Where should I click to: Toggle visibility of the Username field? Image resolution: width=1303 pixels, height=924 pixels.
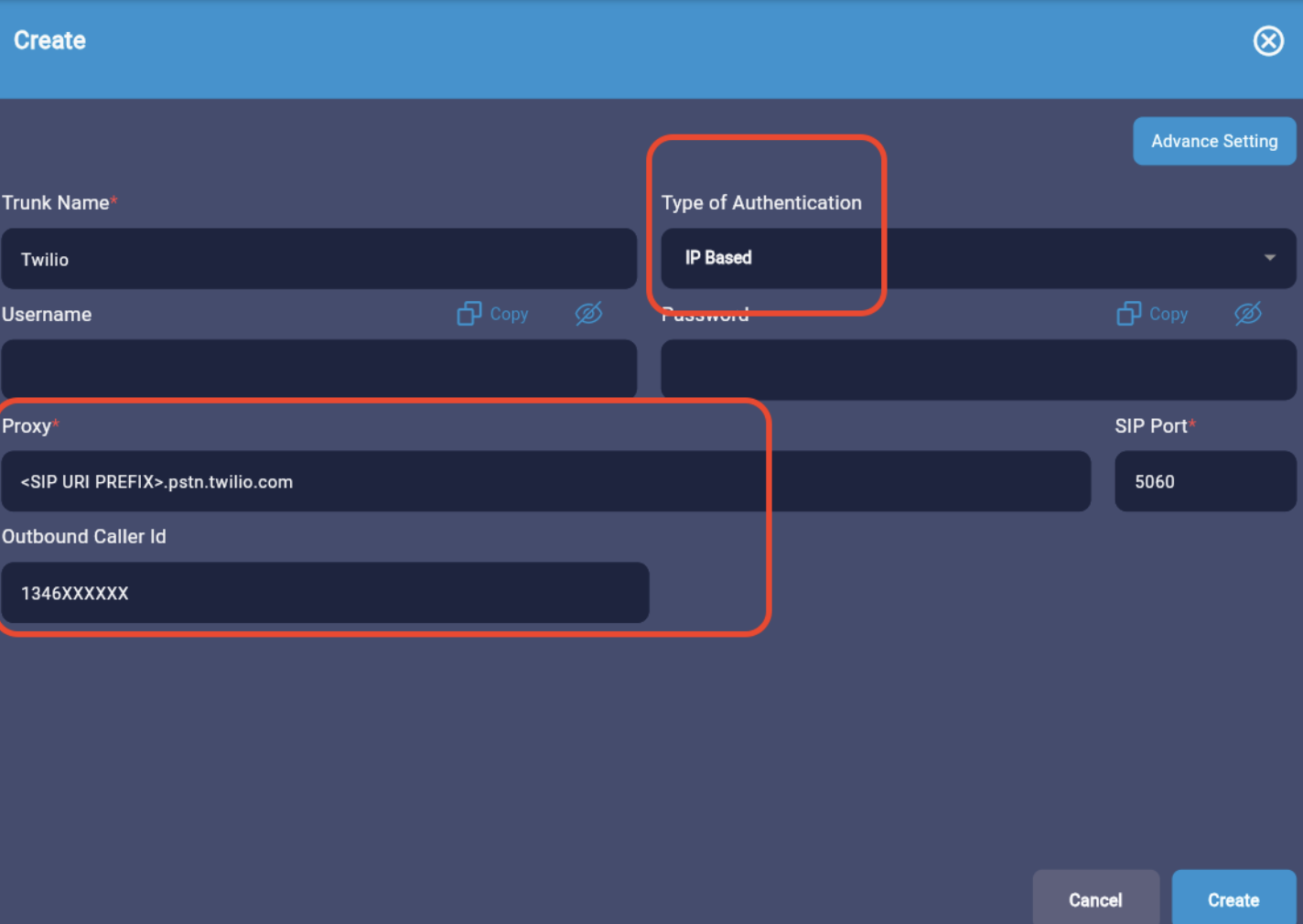click(588, 314)
